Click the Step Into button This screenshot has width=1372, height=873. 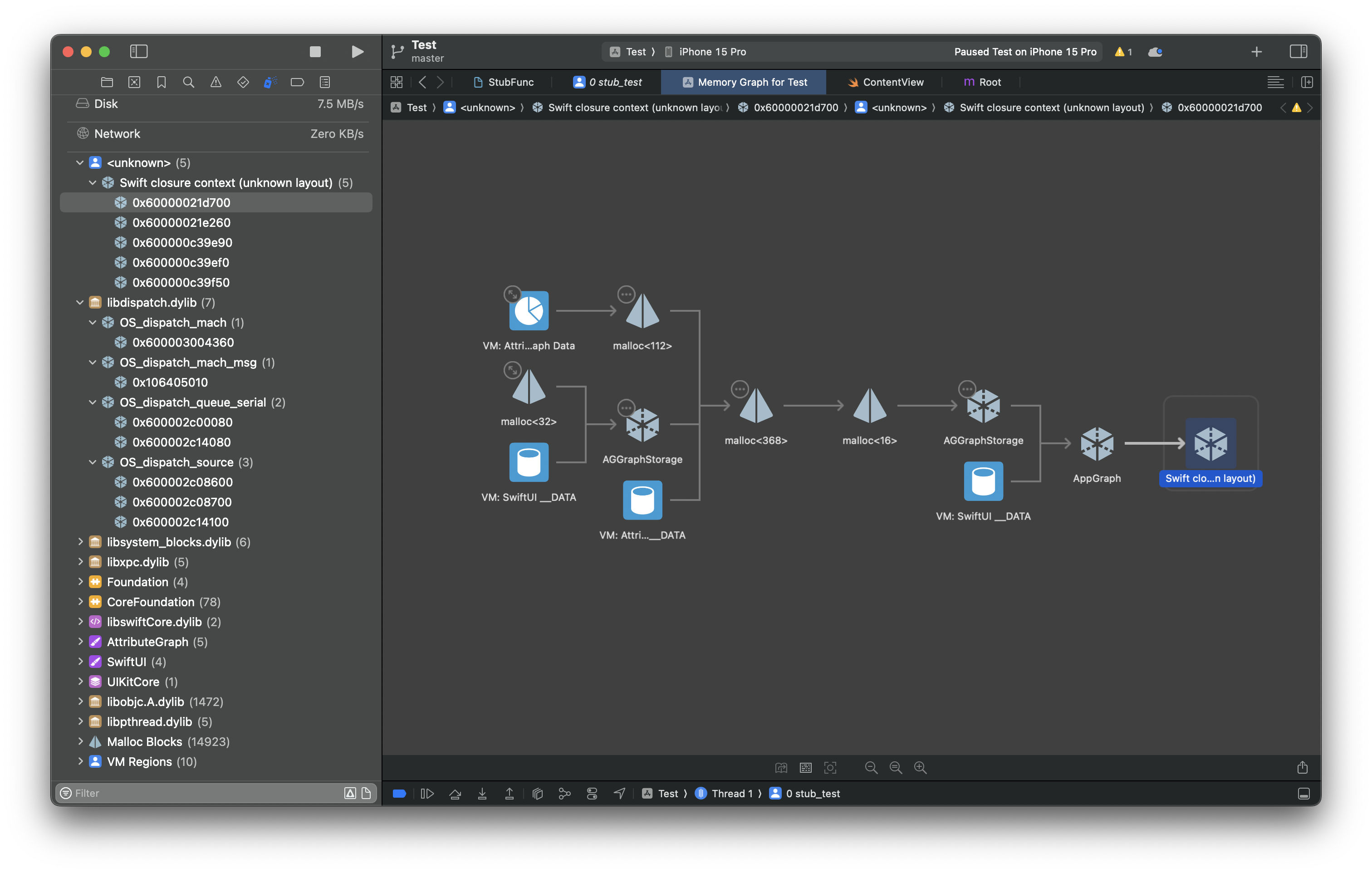(x=482, y=793)
